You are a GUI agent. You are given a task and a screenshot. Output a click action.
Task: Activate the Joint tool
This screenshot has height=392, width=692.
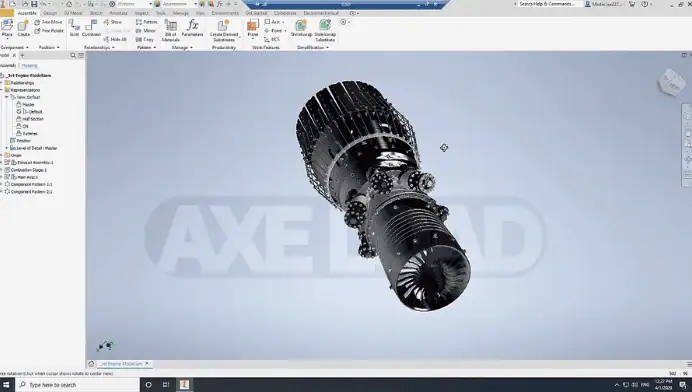click(74, 28)
